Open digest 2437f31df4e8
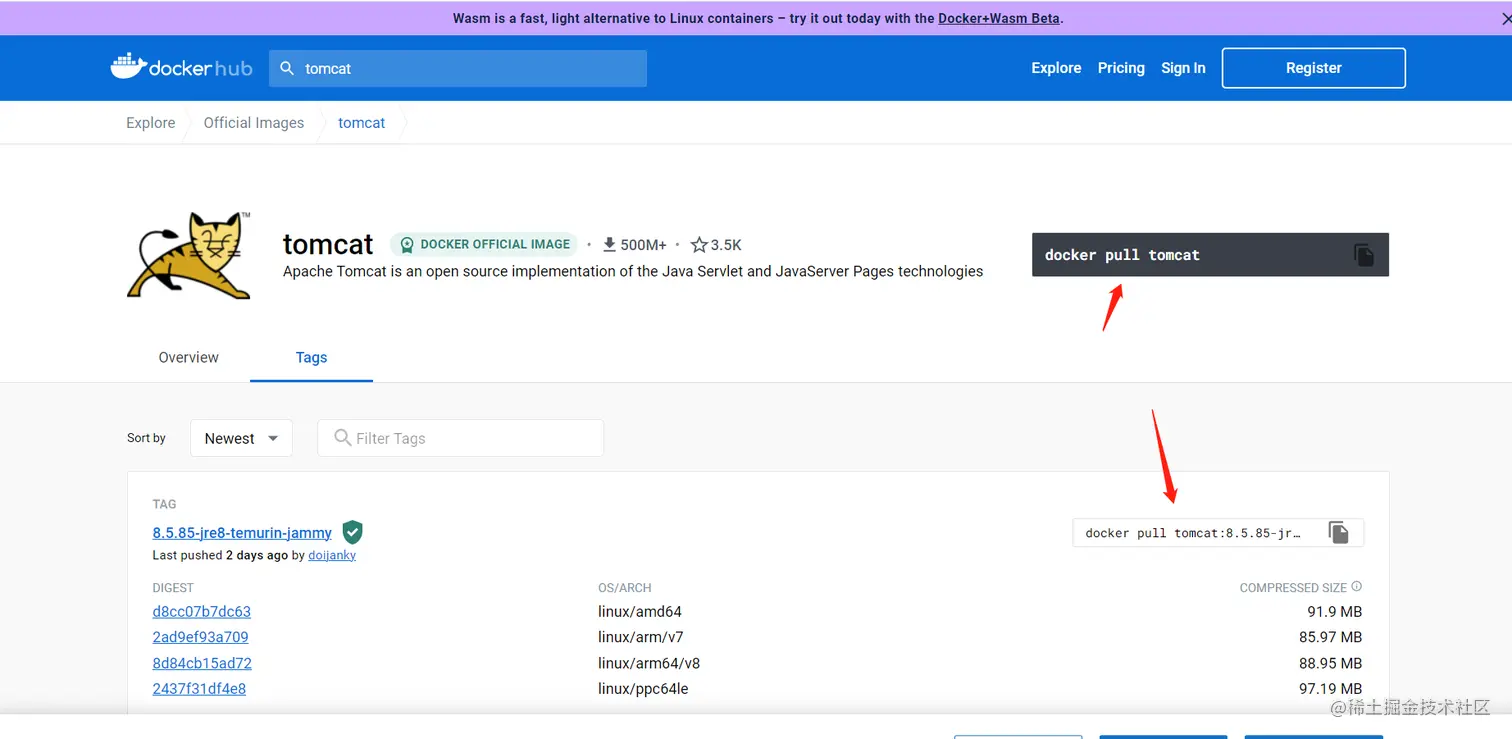The image size is (1512, 739). 199,688
